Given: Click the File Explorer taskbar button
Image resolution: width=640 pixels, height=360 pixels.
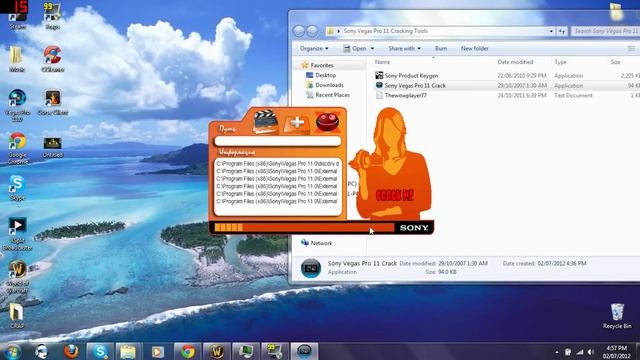Looking at the screenshot, I should (128, 351).
